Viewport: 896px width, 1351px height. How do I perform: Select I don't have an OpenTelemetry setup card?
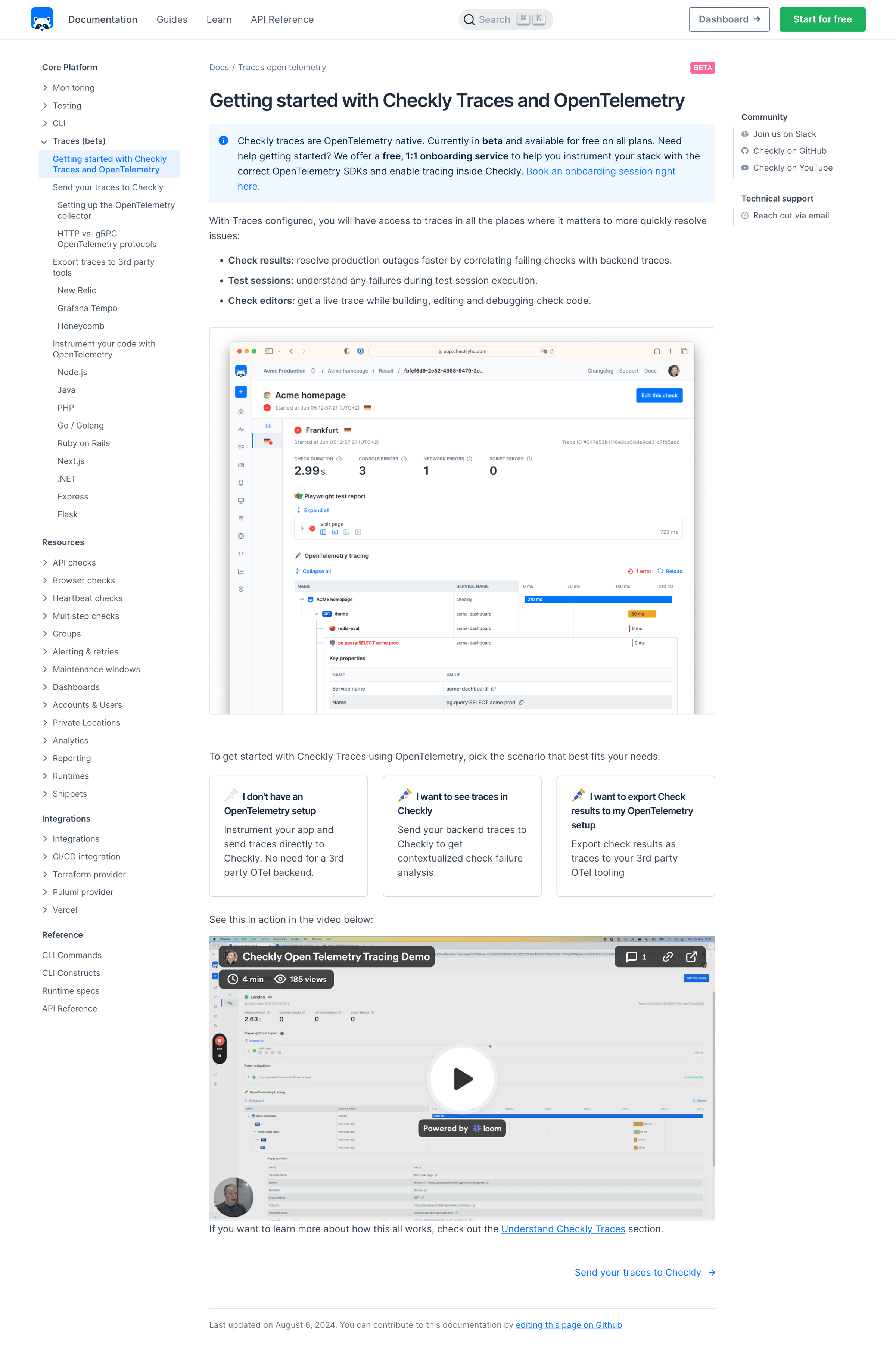pyautogui.click(x=288, y=836)
